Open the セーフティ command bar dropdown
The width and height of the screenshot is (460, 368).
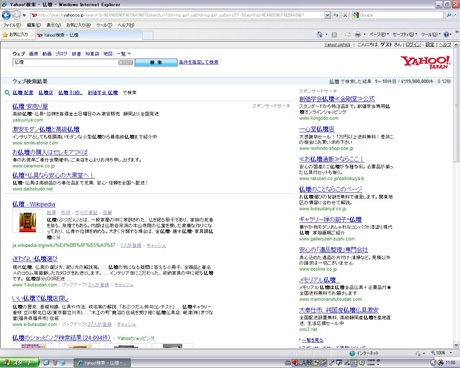[405, 34]
